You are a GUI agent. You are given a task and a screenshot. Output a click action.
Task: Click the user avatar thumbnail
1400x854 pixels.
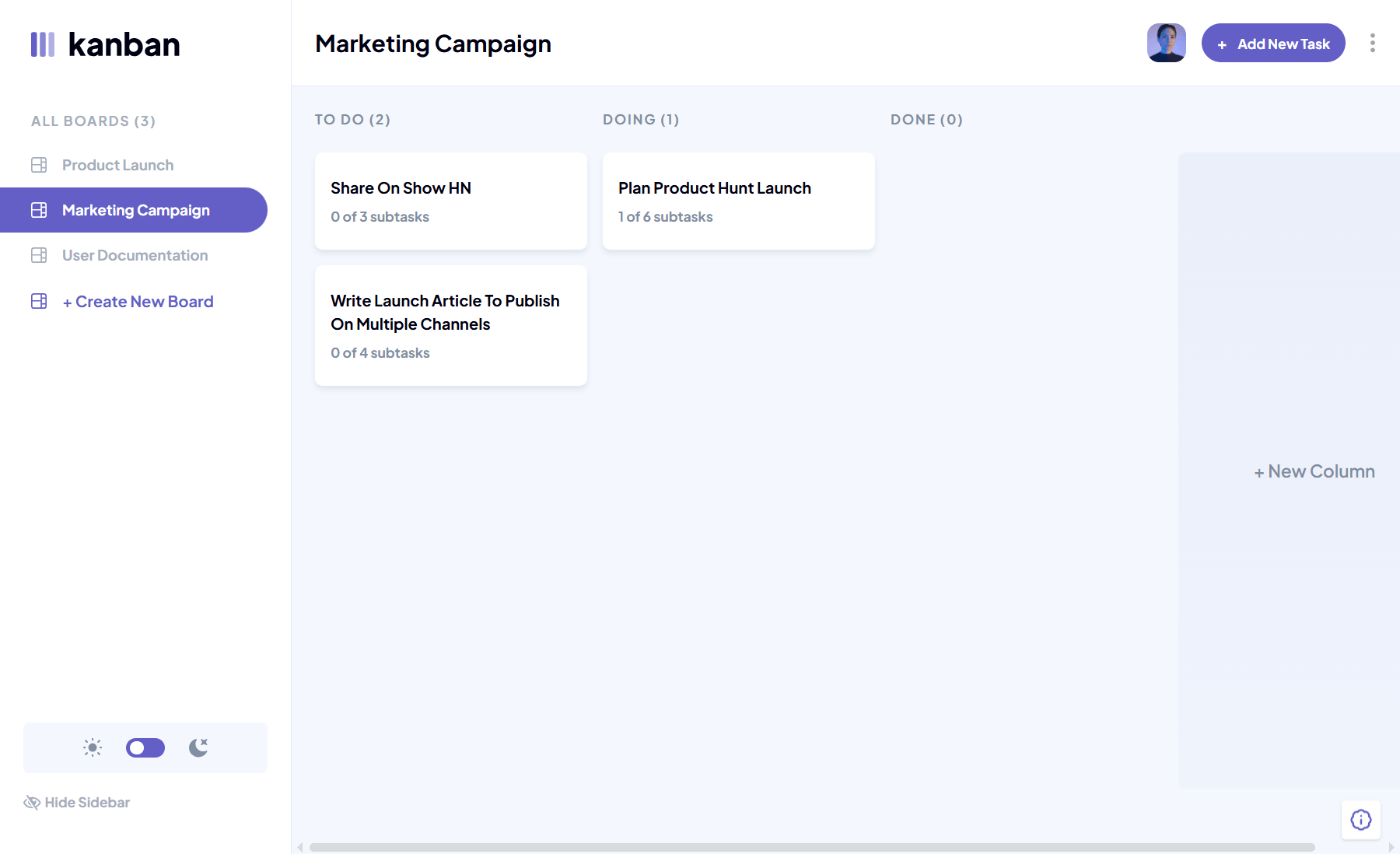[1166, 43]
